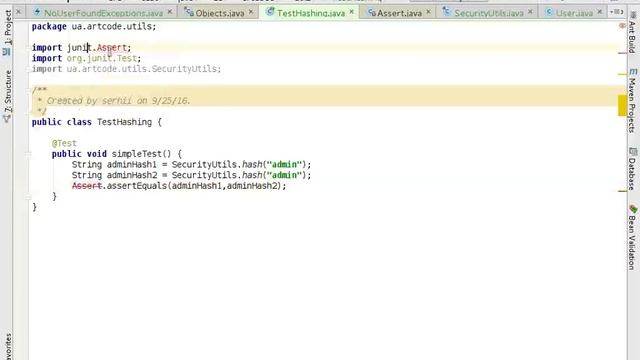Show the hidden tabs dropdown list
Viewport: 640px width, 360px height.
(616, 12)
